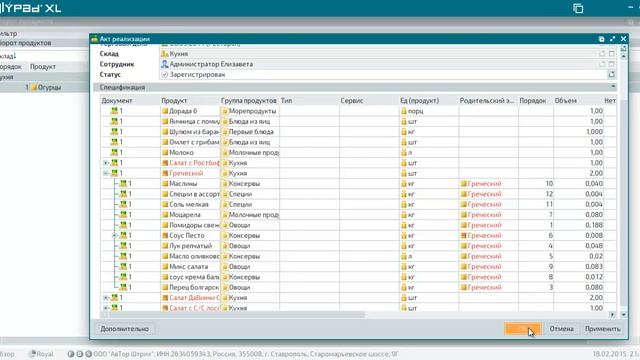Click the Родительский э... column header
The width and height of the screenshot is (640, 360).
488,100
